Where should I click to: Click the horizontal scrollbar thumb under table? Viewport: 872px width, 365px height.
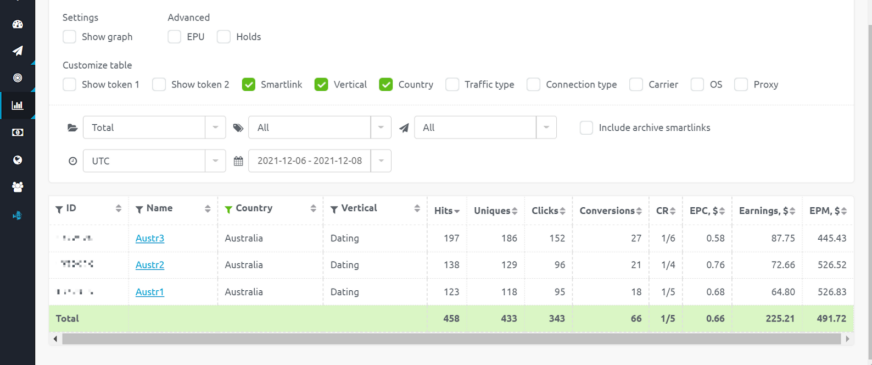[451, 338]
